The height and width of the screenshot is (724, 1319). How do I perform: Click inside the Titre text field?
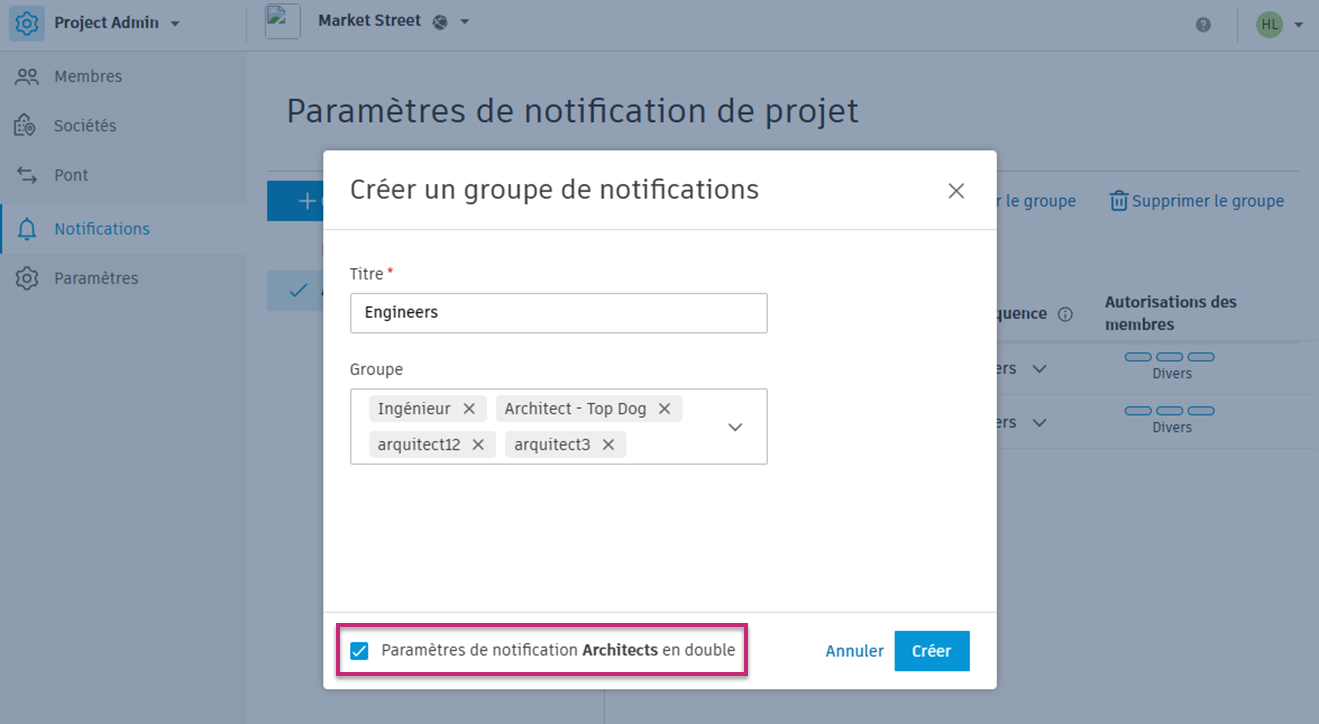tap(558, 313)
